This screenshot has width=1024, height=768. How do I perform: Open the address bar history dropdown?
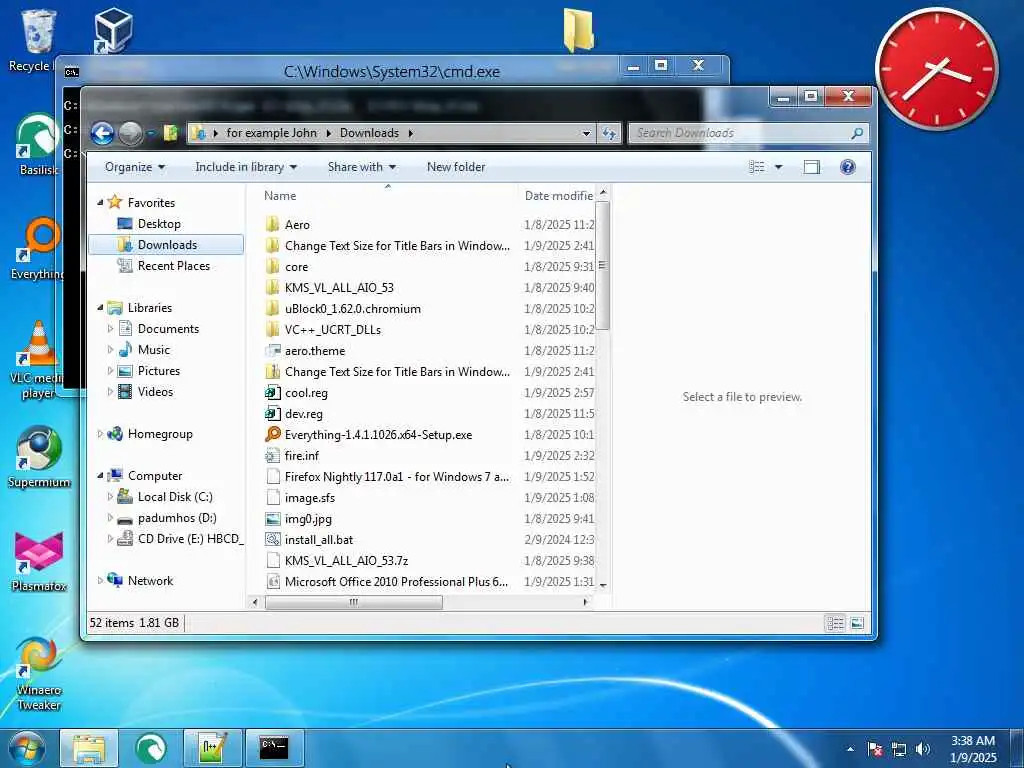pyautogui.click(x=586, y=133)
